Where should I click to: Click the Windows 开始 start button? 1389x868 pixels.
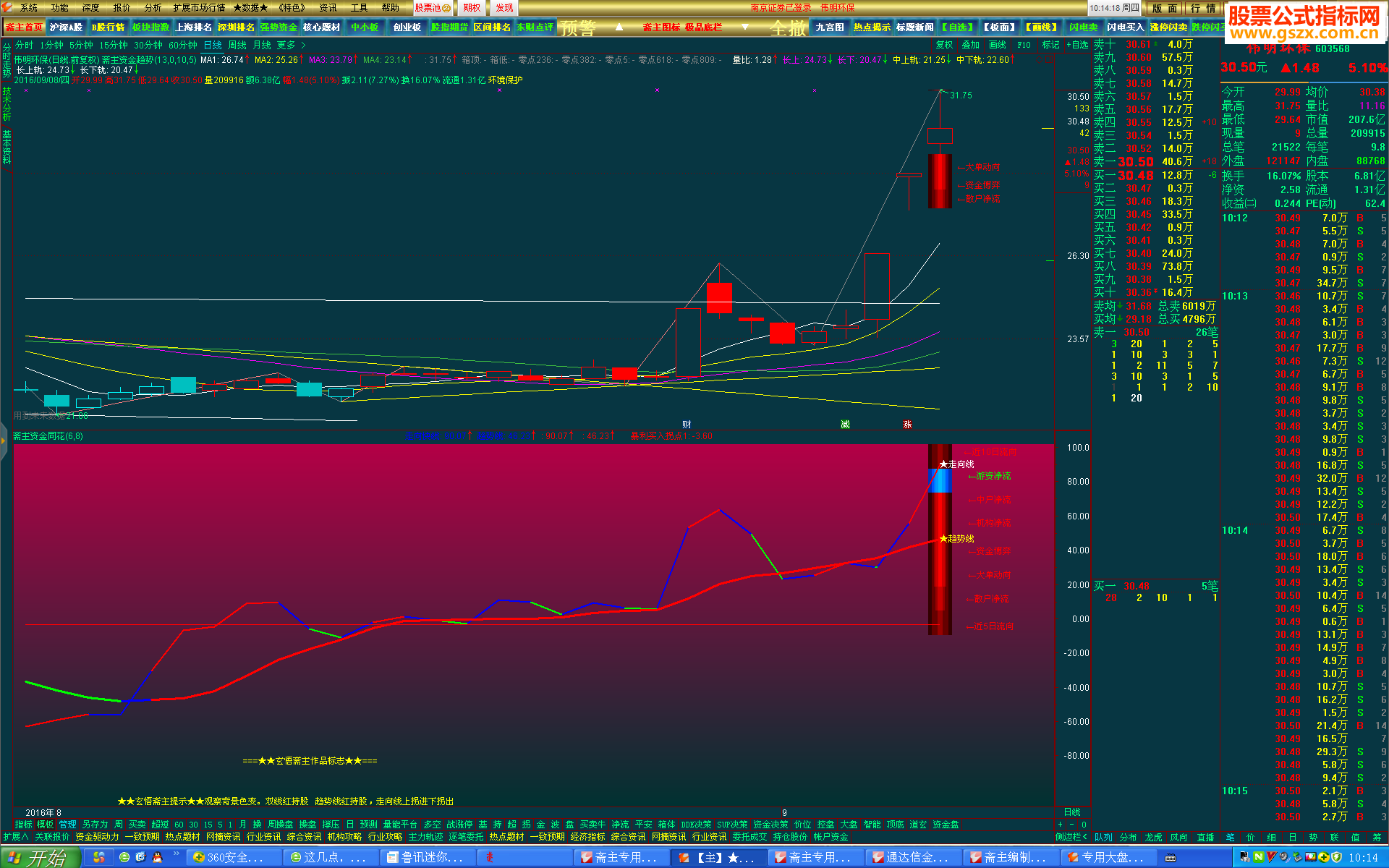point(39,857)
